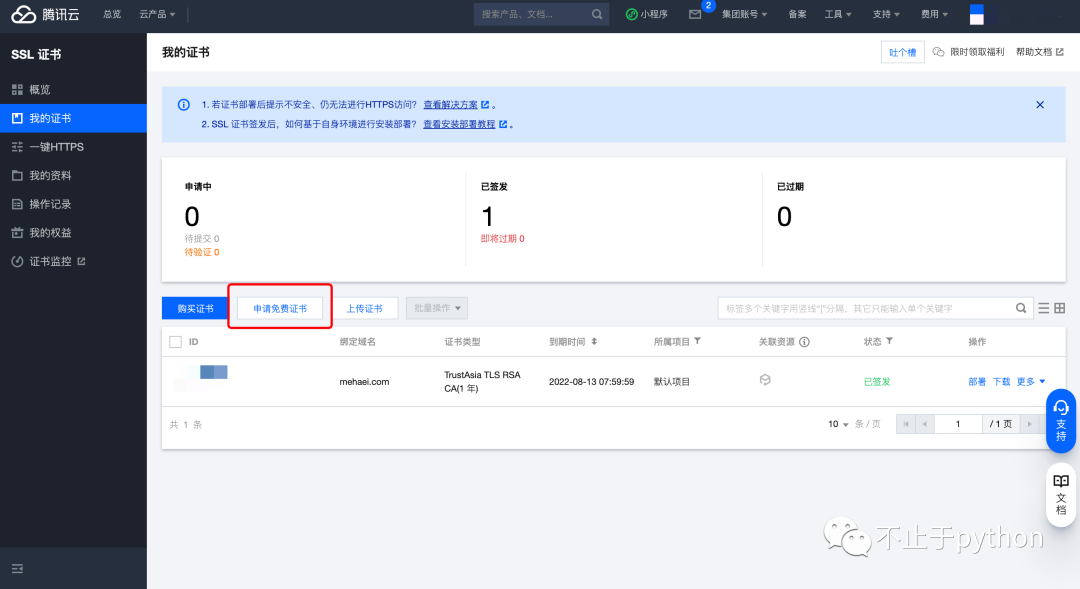Screen dimensions: 1080x589
Task: Open 一键HTTPS in sidebar
Action: tap(56, 147)
